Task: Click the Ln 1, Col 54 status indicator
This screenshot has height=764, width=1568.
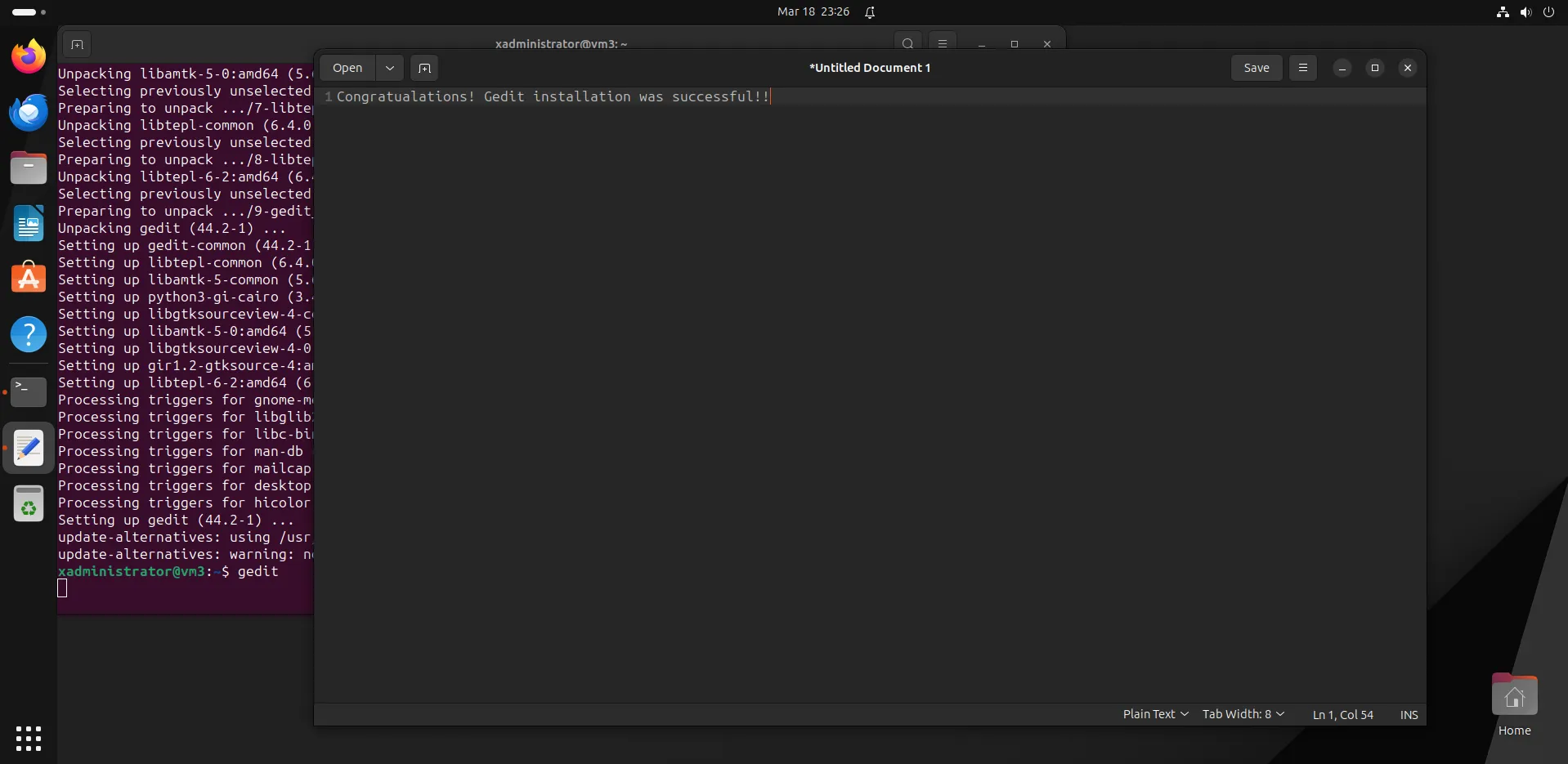Action: pyautogui.click(x=1342, y=715)
